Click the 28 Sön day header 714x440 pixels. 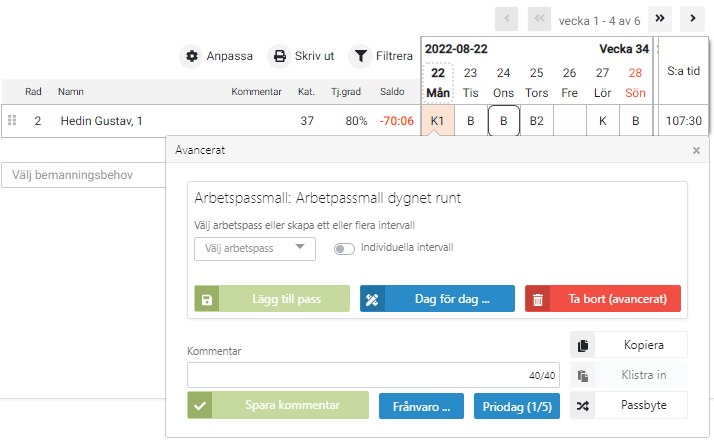(635, 83)
